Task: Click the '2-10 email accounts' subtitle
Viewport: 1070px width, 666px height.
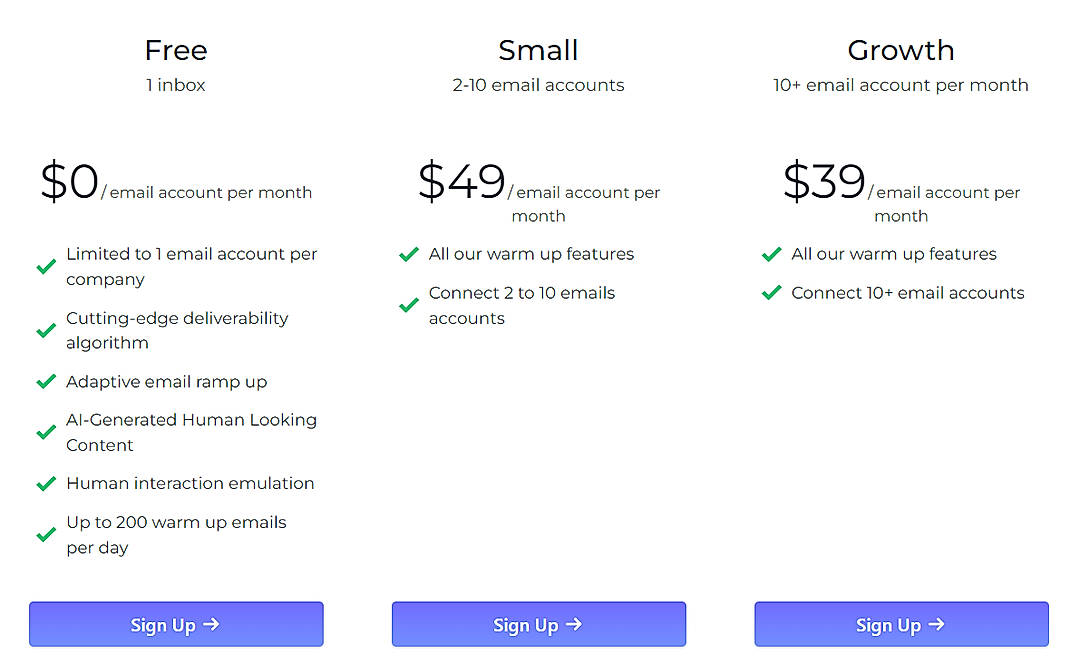Action: pyautogui.click(x=538, y=85)
